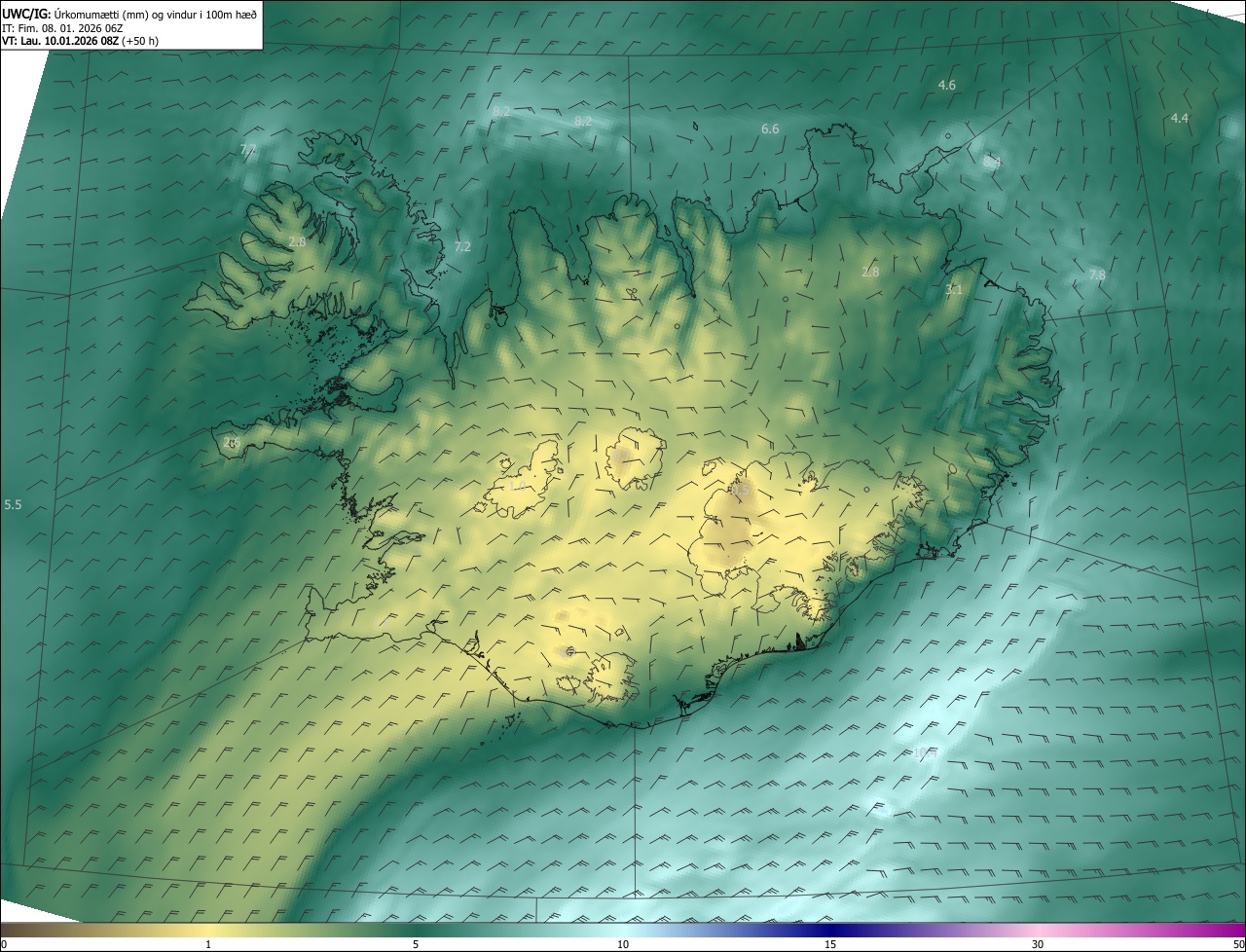Click the 10.4 value over the southeast ocean
The width and height of the screenshot is (1246, 952).
tap(925, 751)
